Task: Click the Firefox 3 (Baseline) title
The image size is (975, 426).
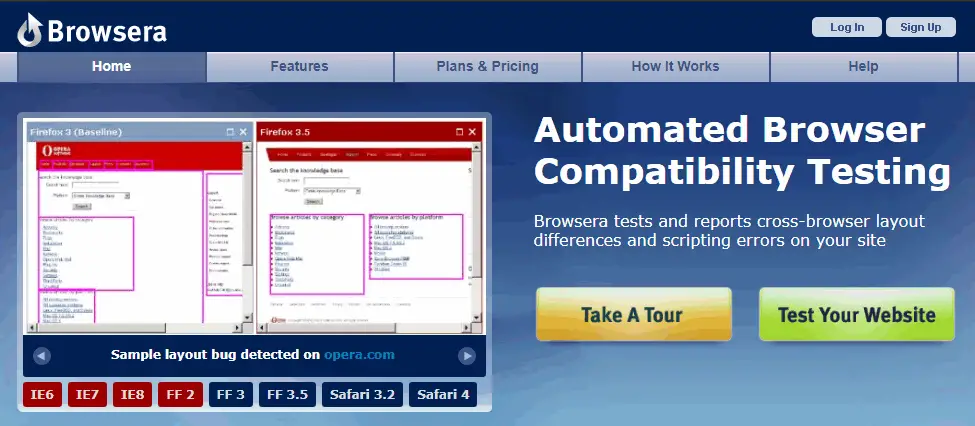Action: [x=76, y=132]
